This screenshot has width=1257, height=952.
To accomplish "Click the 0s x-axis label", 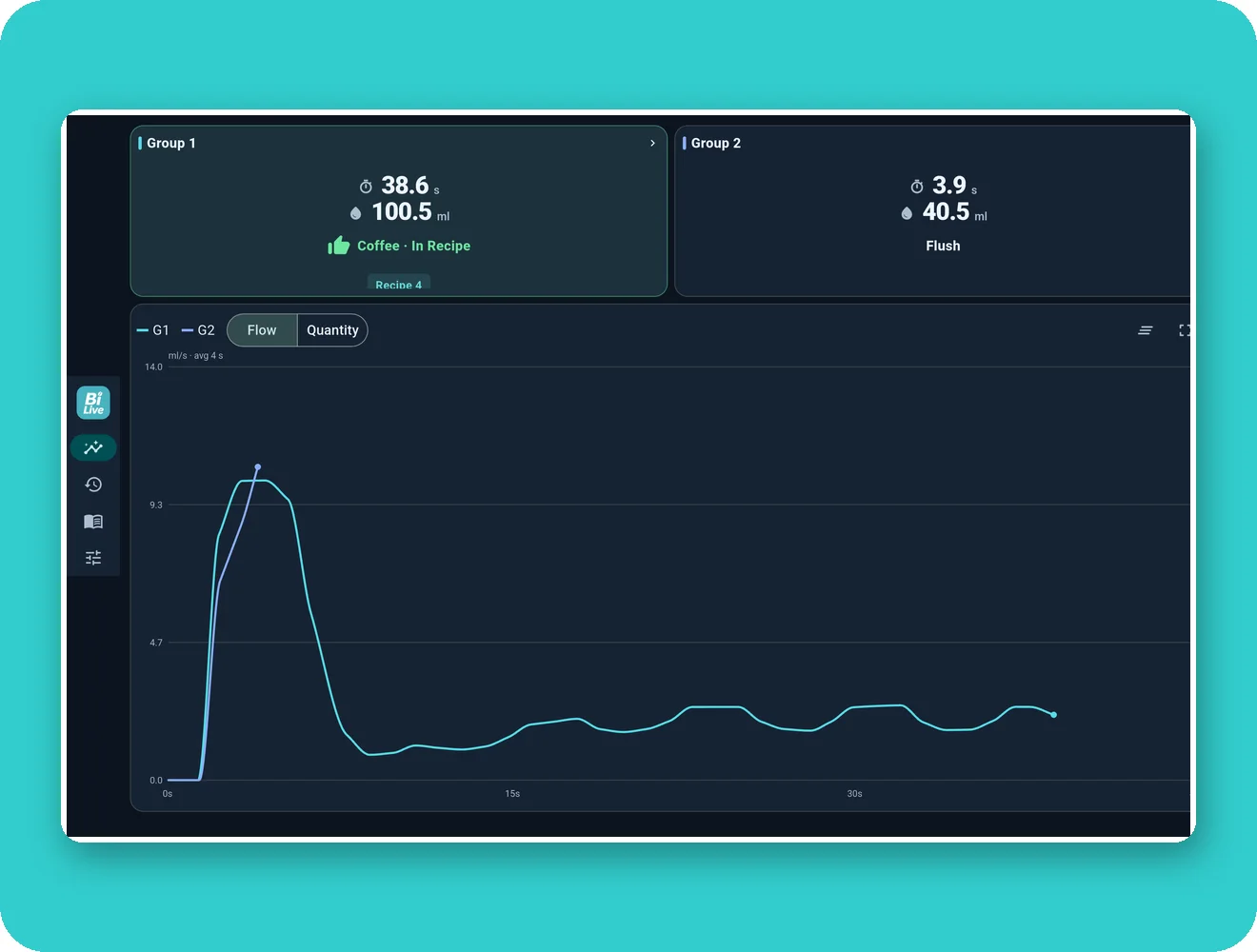I will coord(168,794).
